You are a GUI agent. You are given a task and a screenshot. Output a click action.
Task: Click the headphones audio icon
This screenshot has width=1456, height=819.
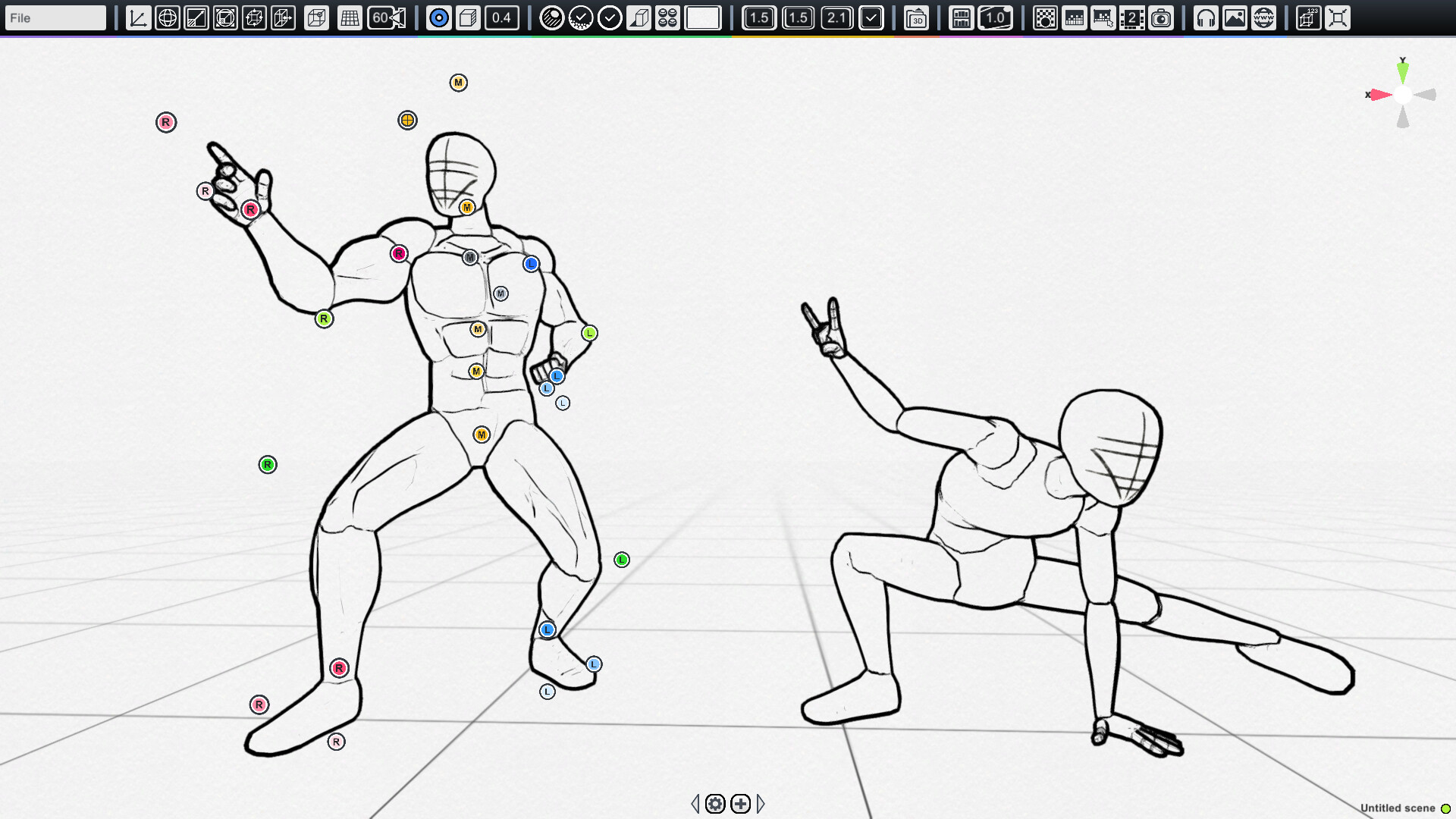tap(1206, 17)
